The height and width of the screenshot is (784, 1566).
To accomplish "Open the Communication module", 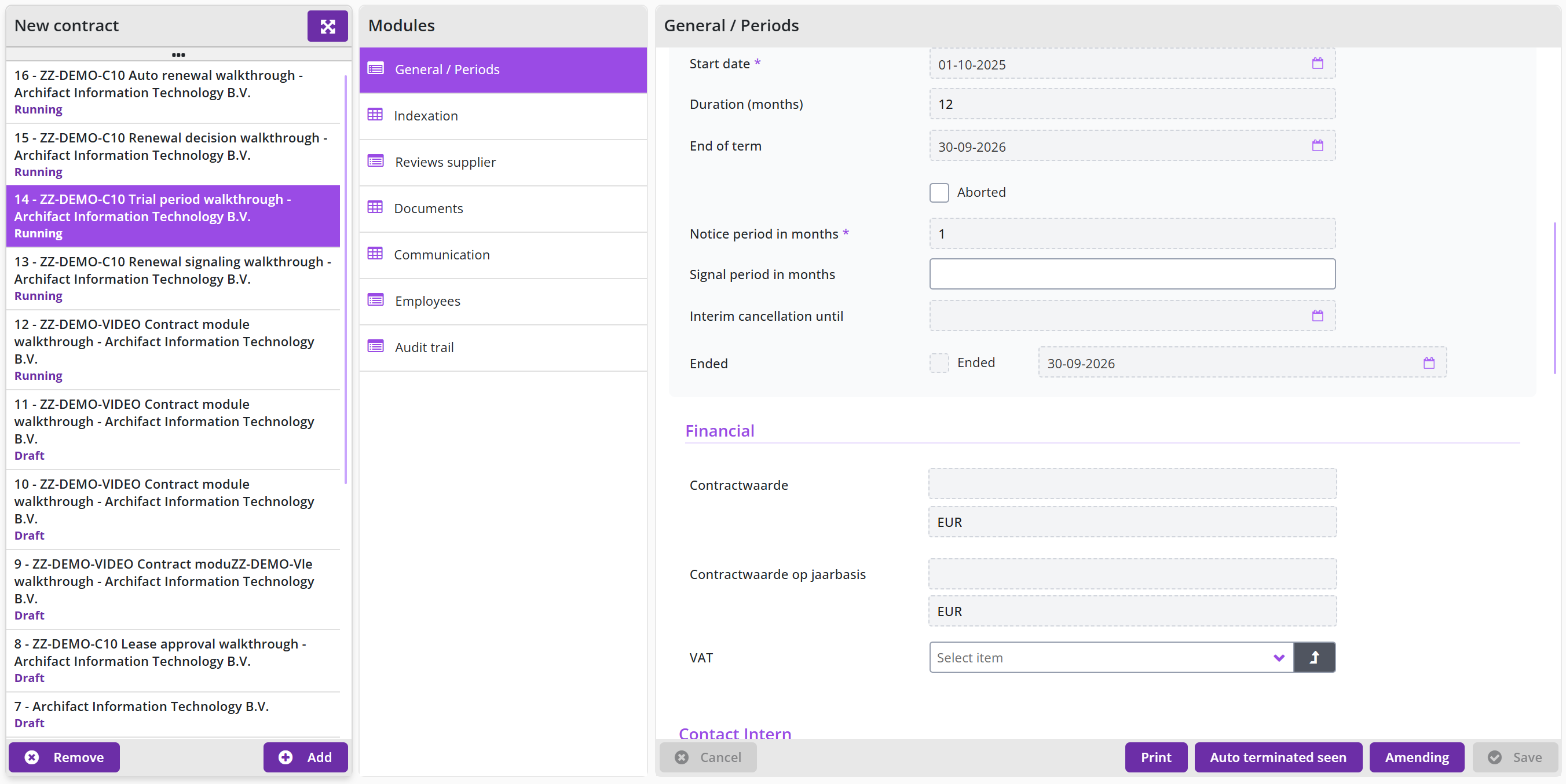I will [x=503, y=254].
